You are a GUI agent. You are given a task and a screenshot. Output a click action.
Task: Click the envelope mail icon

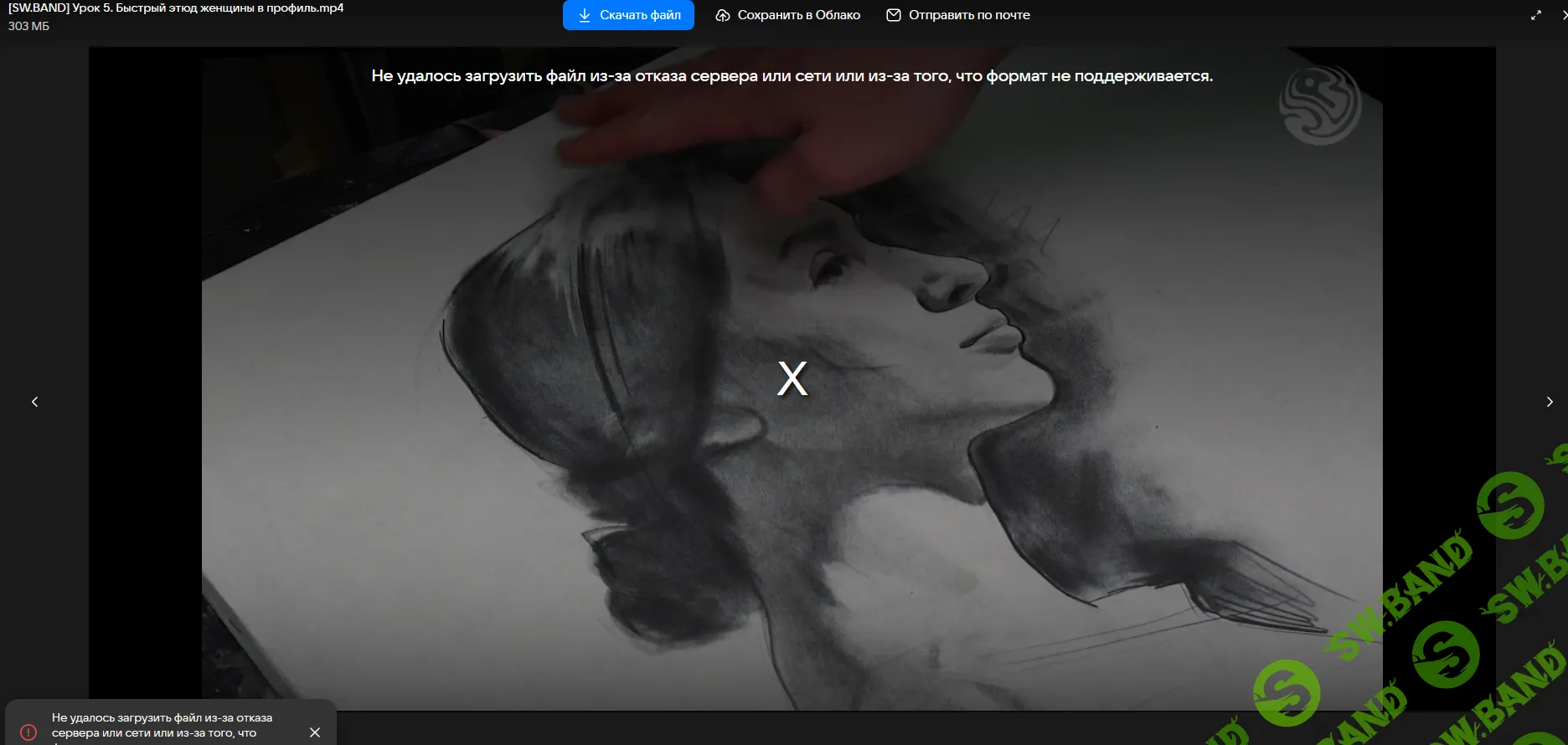click(x=894, y=15)
